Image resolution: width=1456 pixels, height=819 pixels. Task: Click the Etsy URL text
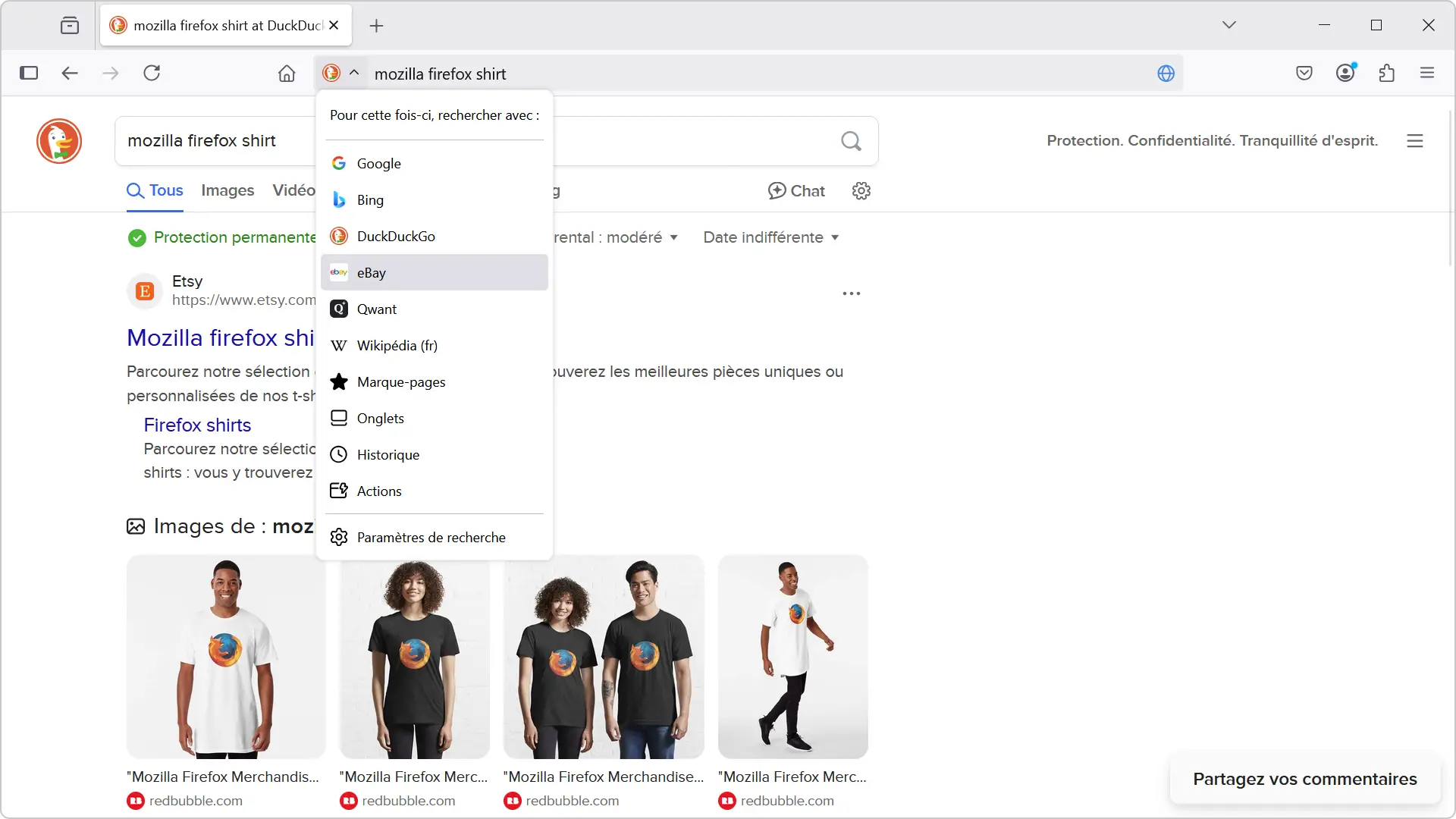(x=243, y=300)
